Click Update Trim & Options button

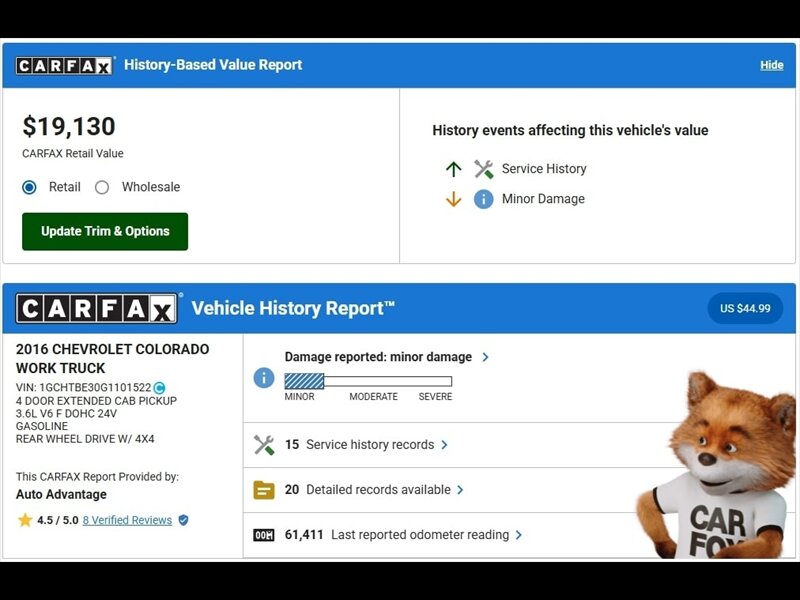105,231
